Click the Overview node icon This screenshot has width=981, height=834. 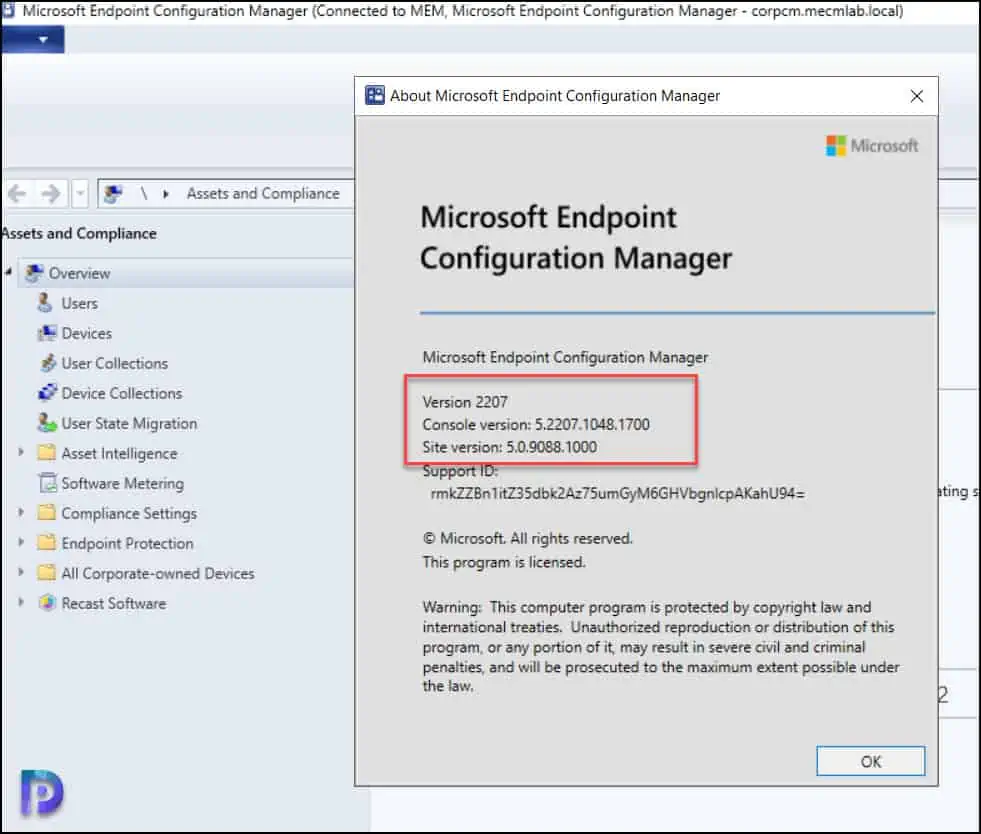[x=34, y=273]
